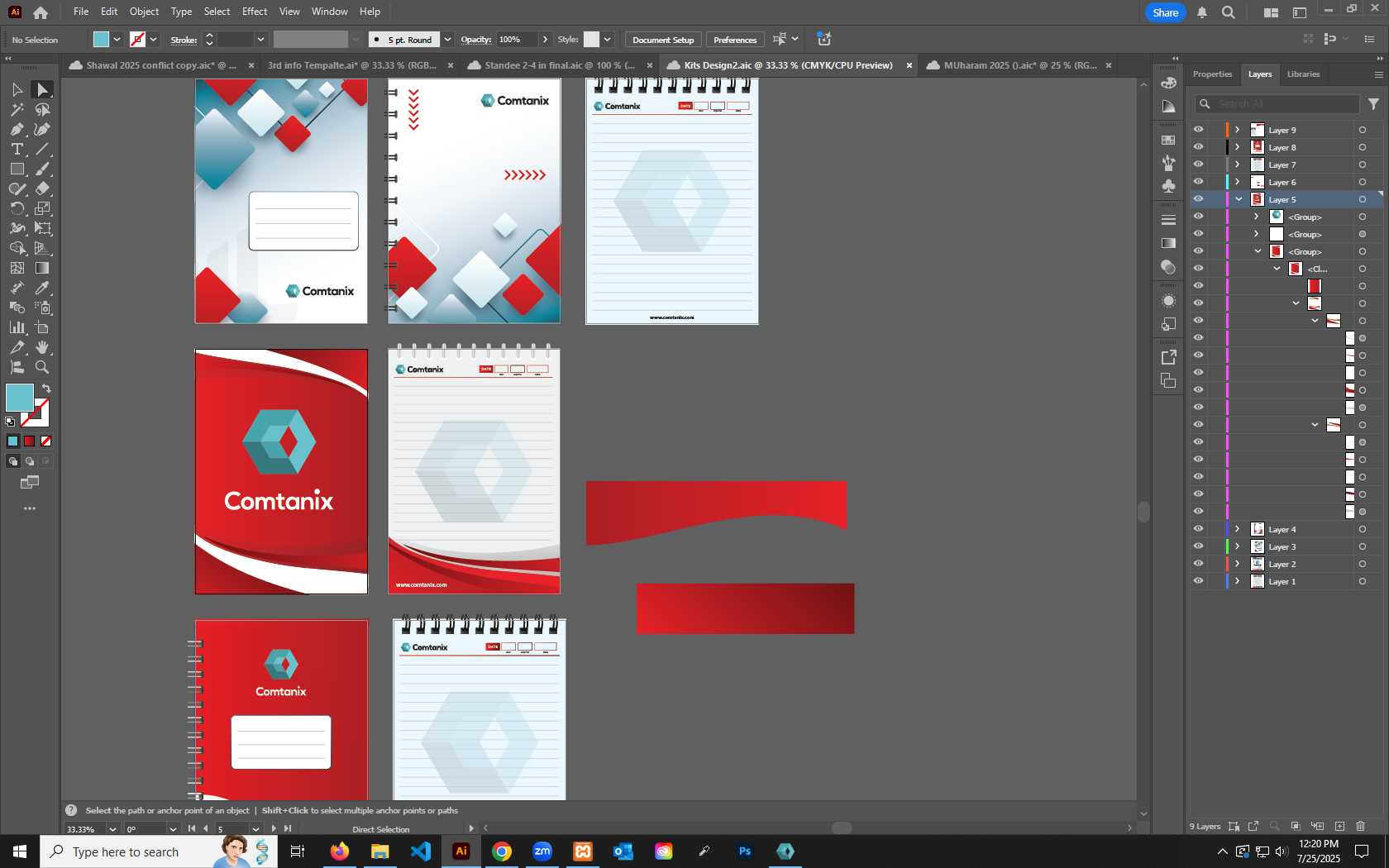The image size is (1389, 868).
Task: Select the Eraser tool
Action: pyautogui.click(x=42, y=188)
